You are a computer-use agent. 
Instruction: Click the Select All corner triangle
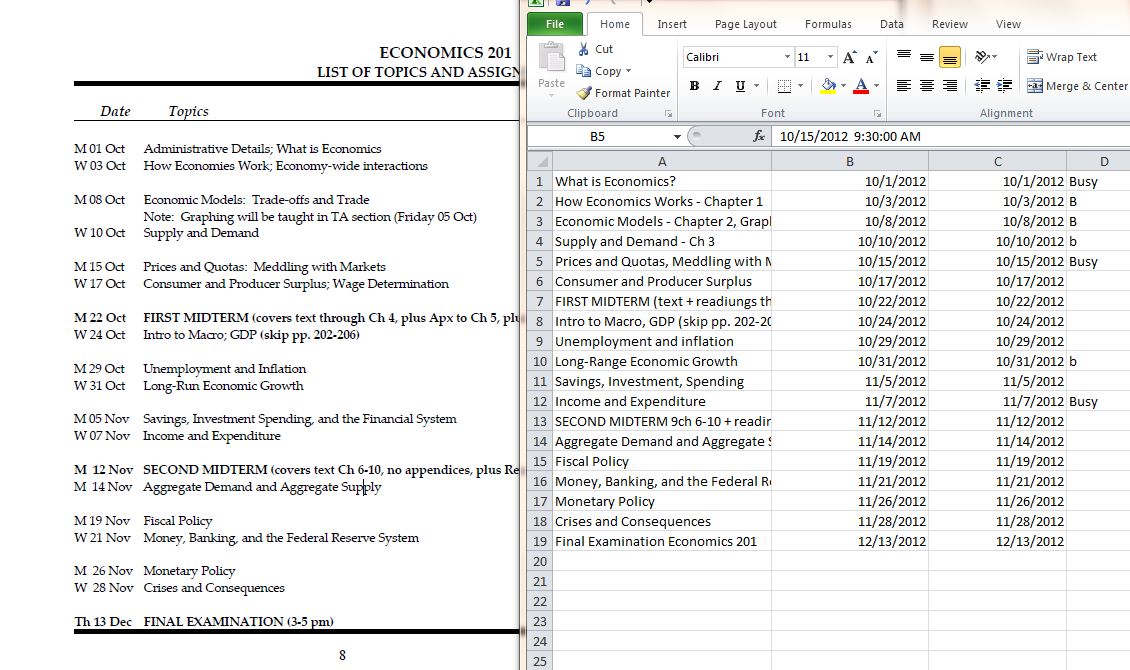[540, 161]
